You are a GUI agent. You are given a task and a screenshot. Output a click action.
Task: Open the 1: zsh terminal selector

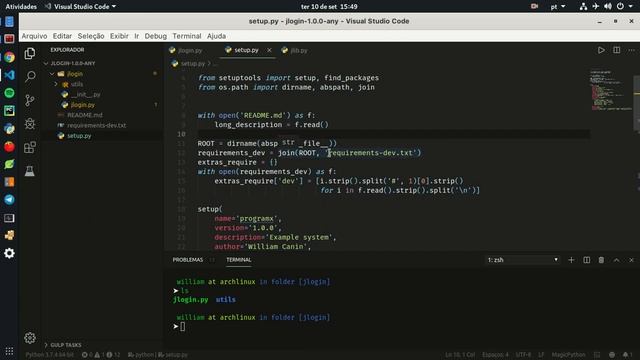pyautogui.click(x=522, y=260)
